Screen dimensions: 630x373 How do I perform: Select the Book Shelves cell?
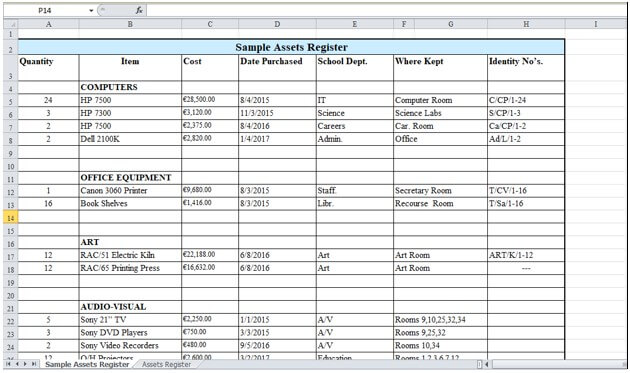pyautogui.click(x=130, y=203)
